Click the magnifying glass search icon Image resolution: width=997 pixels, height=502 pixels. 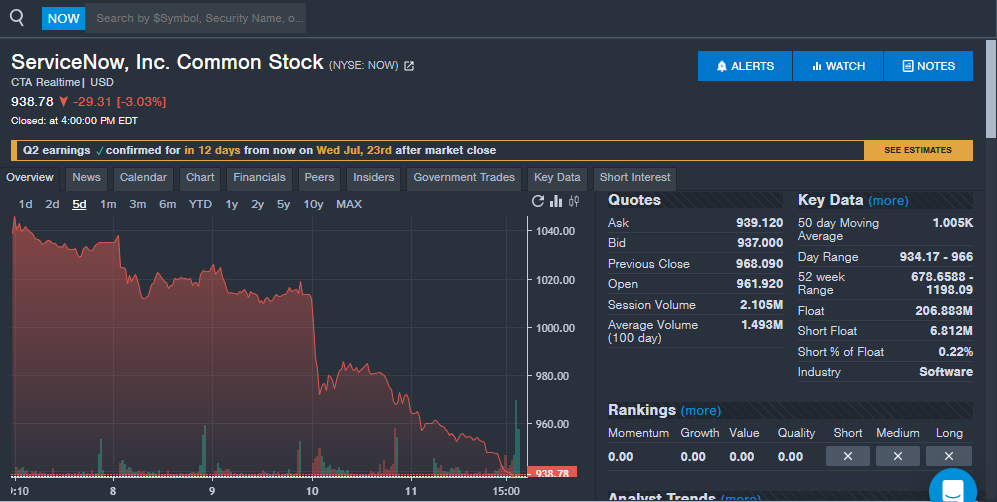pos(17,18)
